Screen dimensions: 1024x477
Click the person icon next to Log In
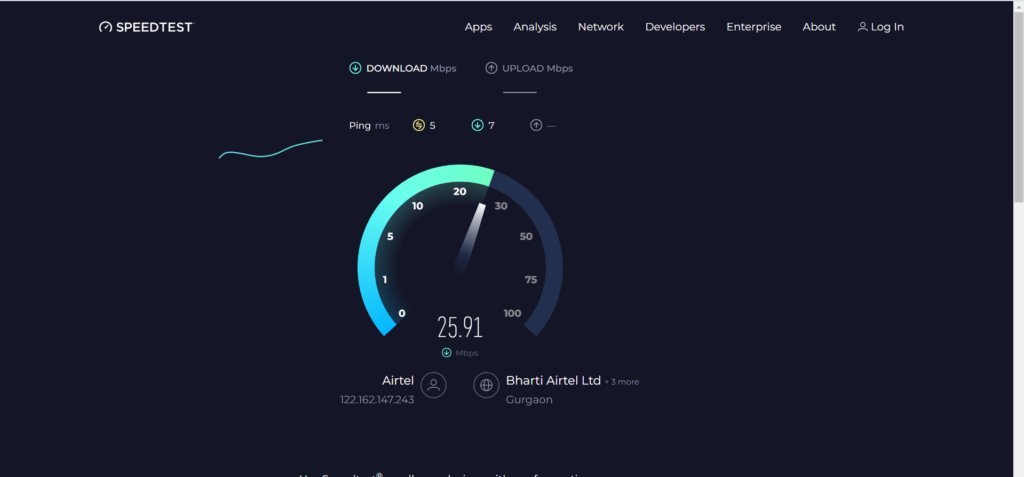pyautogui.click(x=863, y=27)
